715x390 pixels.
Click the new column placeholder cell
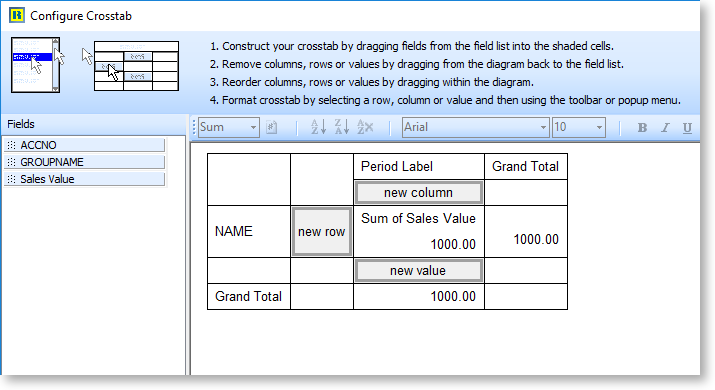419,192
